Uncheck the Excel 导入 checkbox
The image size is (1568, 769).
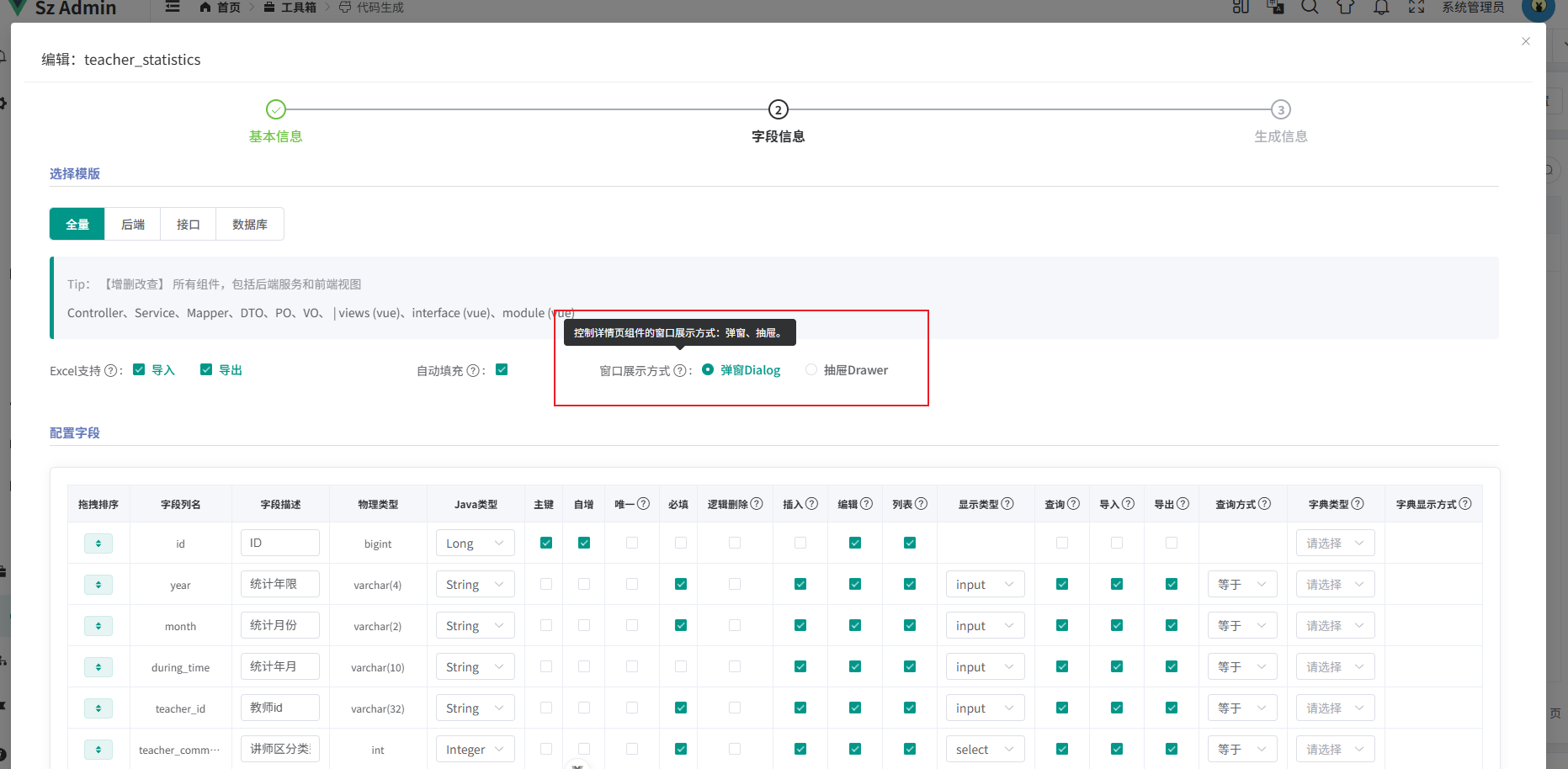140,370
